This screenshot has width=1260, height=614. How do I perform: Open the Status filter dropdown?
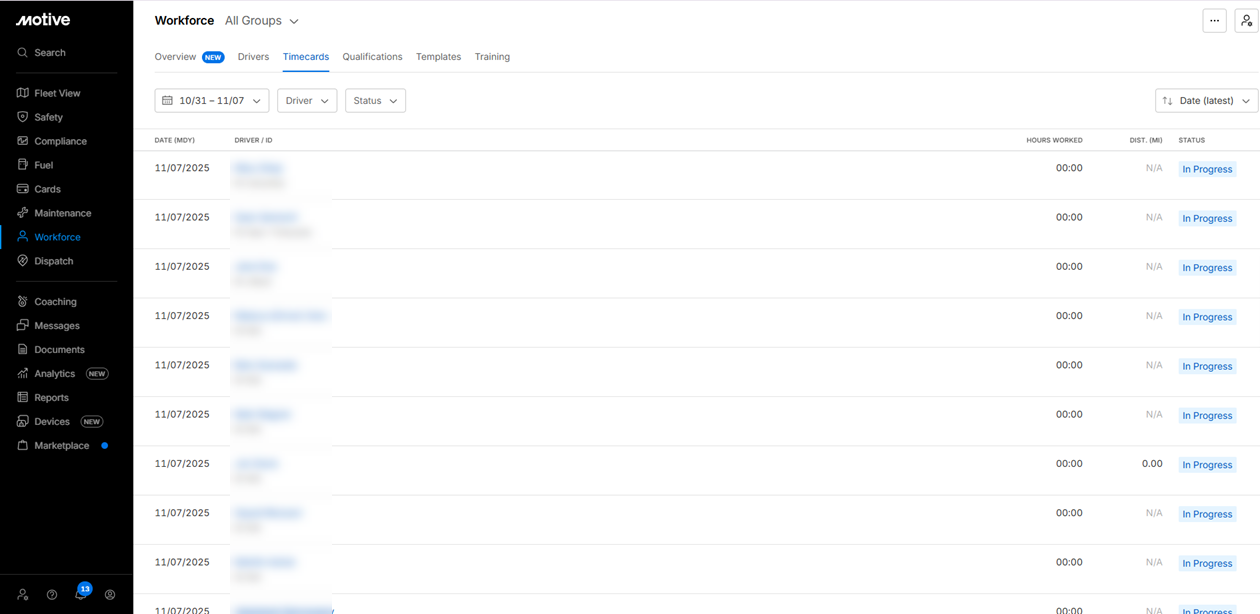pos(375,101)
